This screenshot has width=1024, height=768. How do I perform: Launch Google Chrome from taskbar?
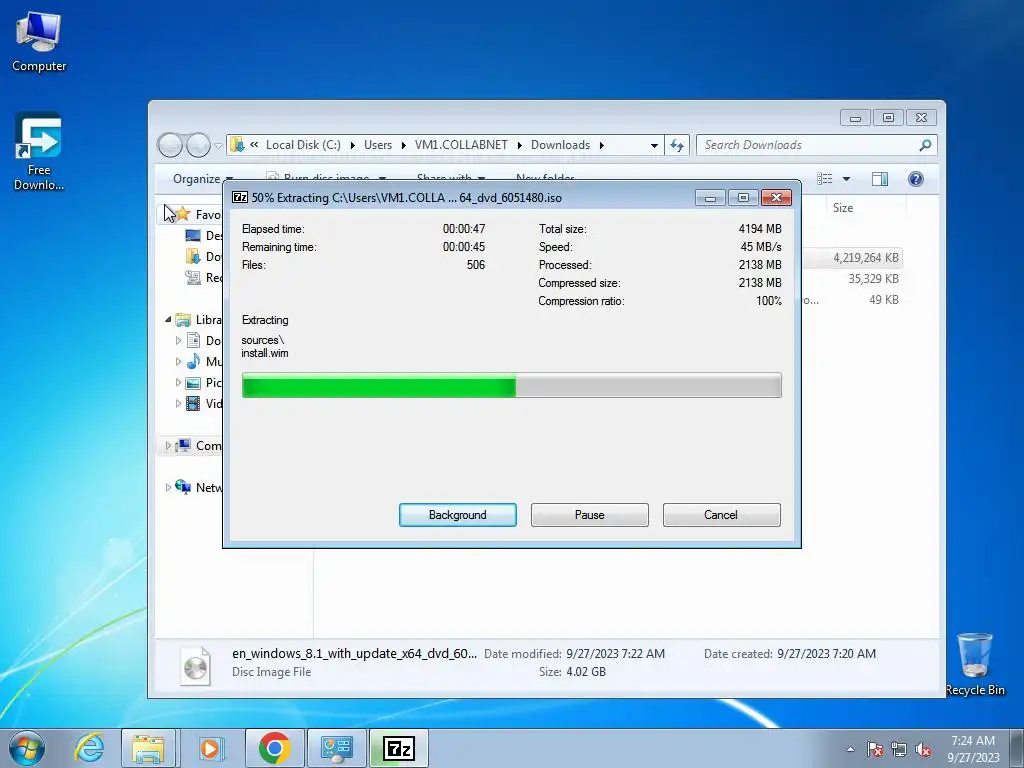tap(274, 748)
